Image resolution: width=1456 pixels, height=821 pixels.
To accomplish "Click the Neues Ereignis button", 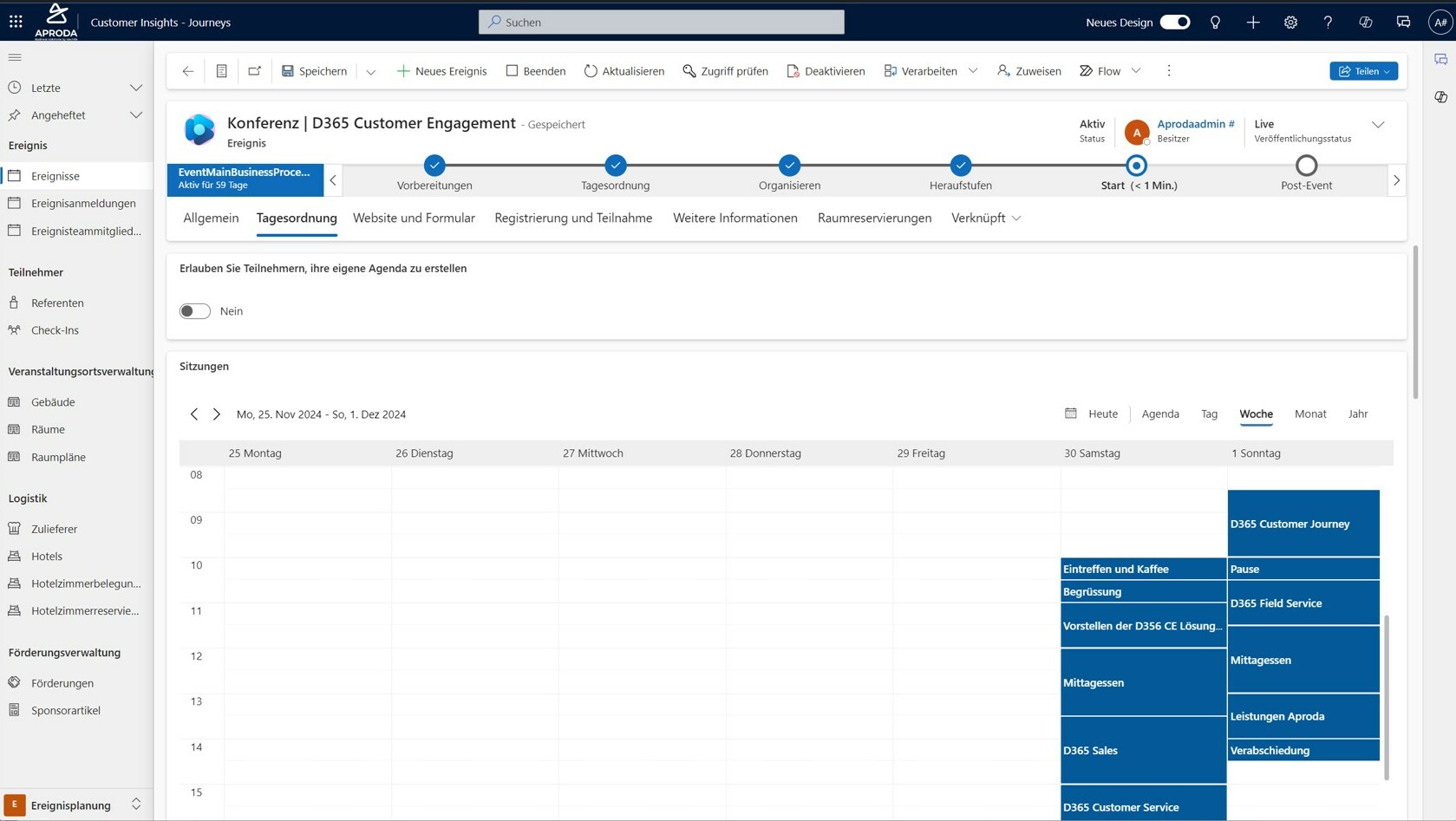I will [441, 70].
